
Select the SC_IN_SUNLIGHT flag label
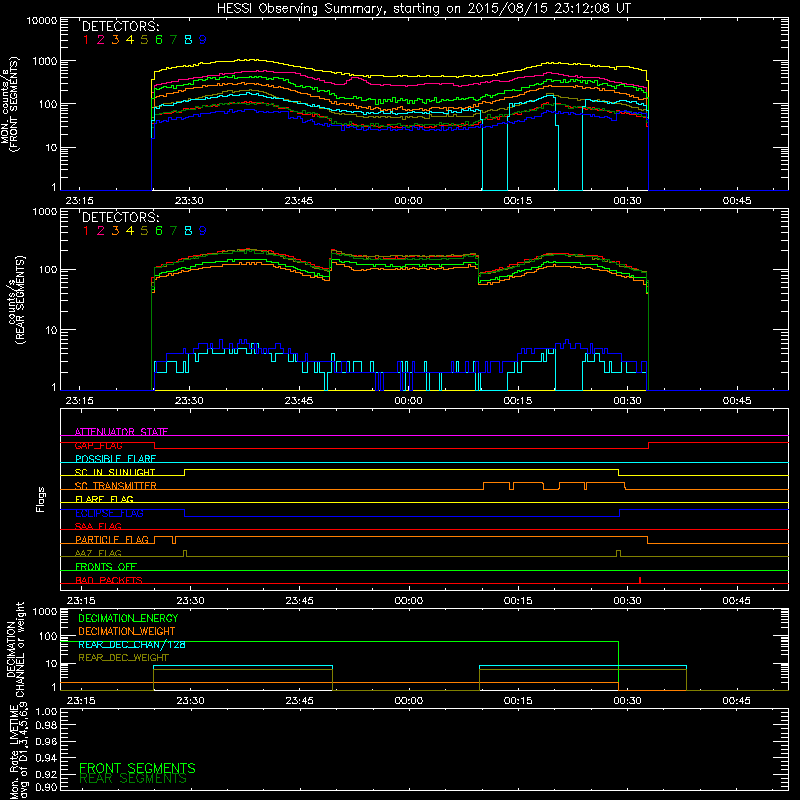pos(115,472)
